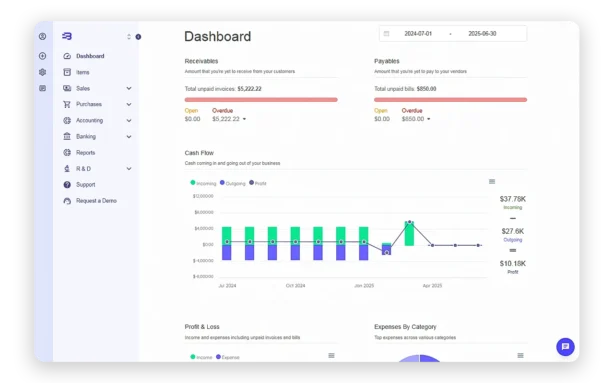Click the Jul 2024 green incoming bar
Viewport: 614px width, 383px height.
pyautogui.click(x=226, y=235)
